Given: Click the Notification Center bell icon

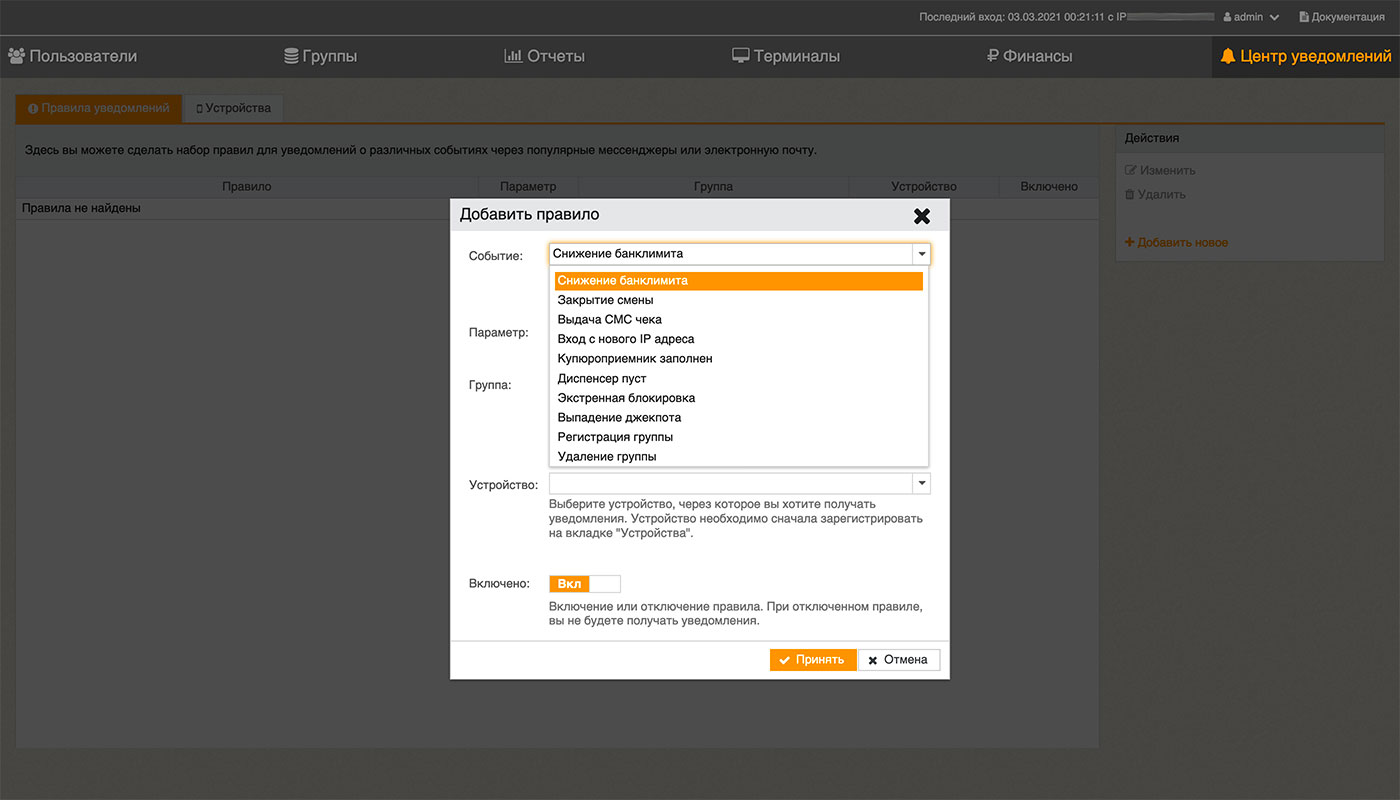Looking at the screenshot, I should pyautogui.click(x=1228, y=56).
